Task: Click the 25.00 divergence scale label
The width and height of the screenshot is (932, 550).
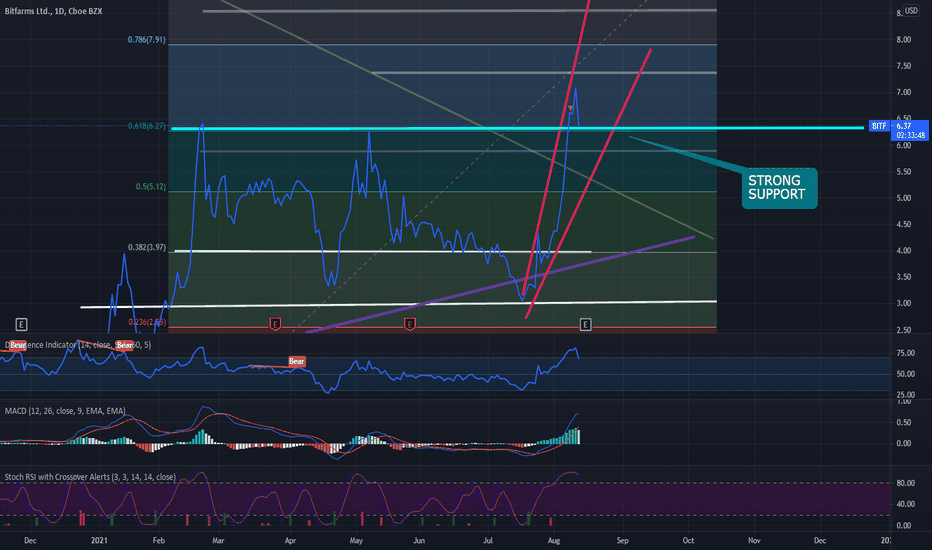Action: pyautogui.click(x=905, y=395)
